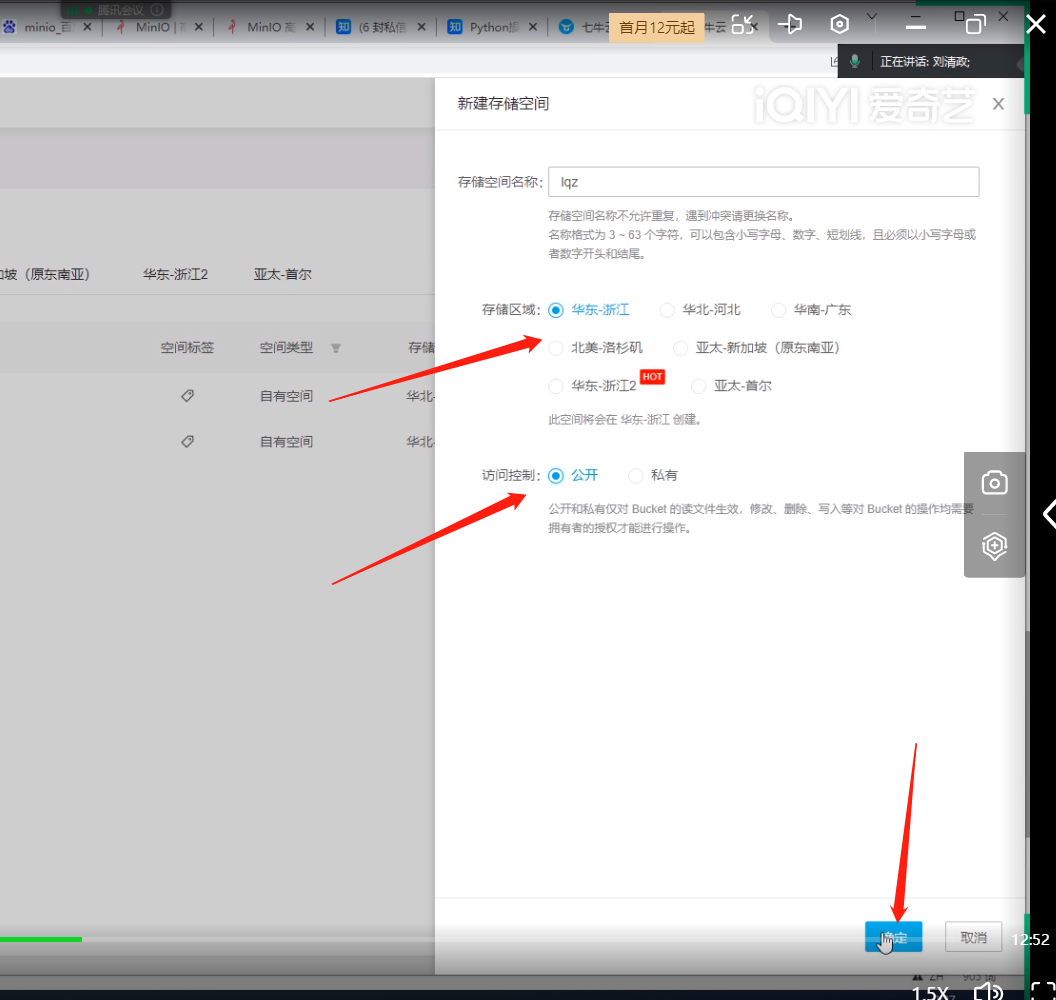Click the tag icon in first bucket row
The width and height of the screenshot is (1056, 1000).
[187, 395]
